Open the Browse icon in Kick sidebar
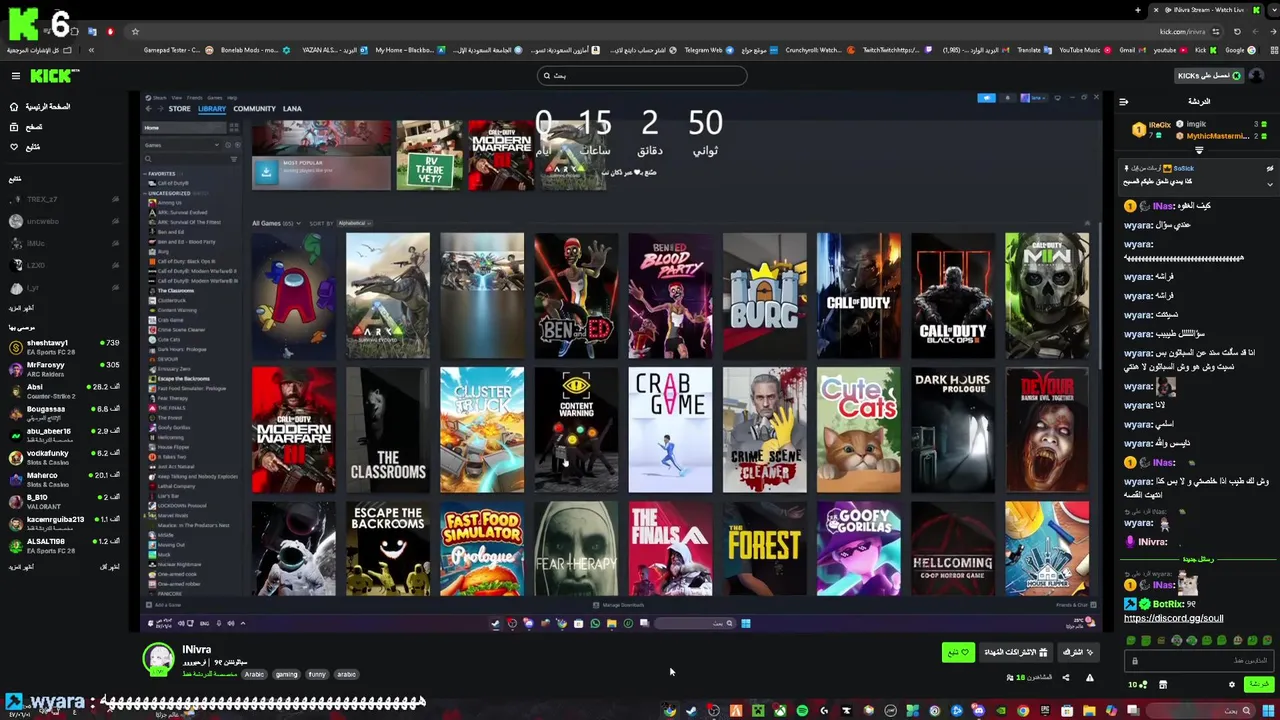 [13, 127]
